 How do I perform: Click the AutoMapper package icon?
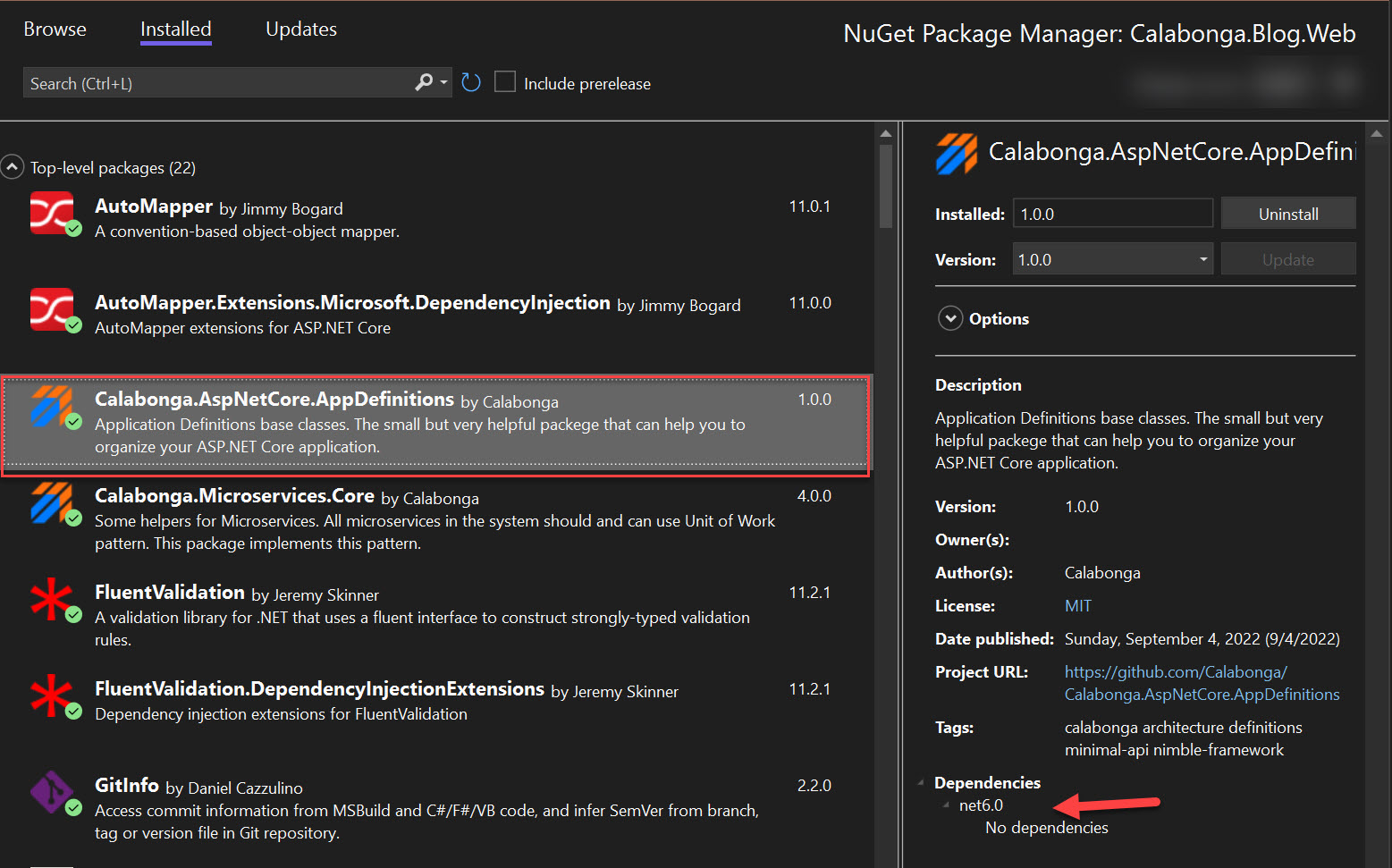[52, 213]
